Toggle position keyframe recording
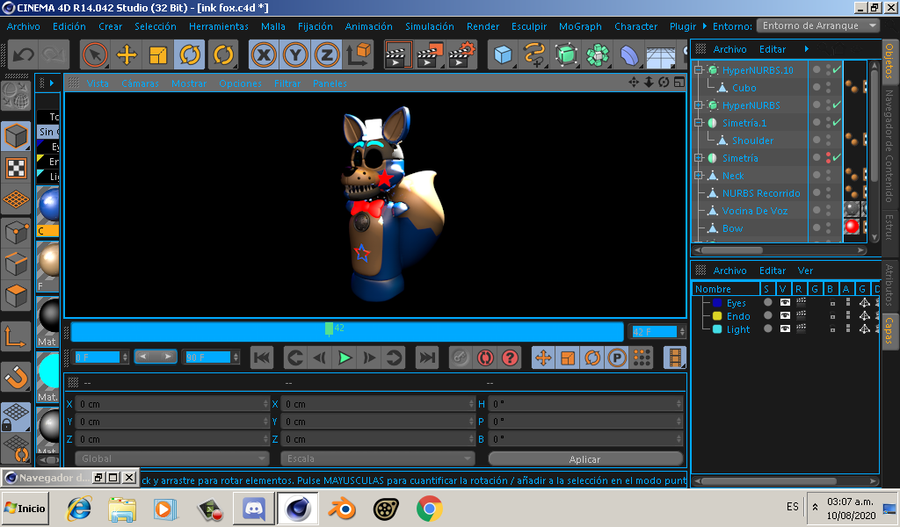900x527 pixels. [543, 358]
